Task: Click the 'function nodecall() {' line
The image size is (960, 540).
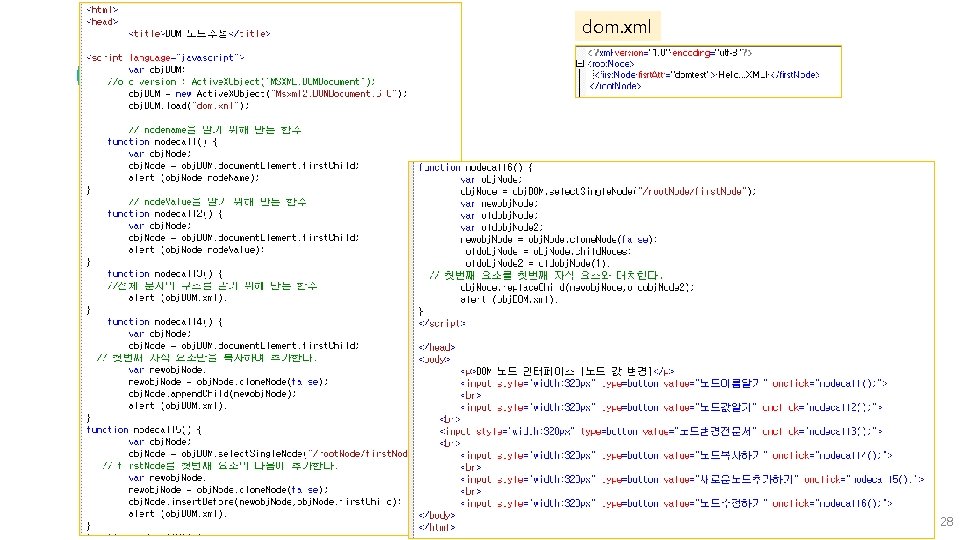Action: tap(162, 142)
